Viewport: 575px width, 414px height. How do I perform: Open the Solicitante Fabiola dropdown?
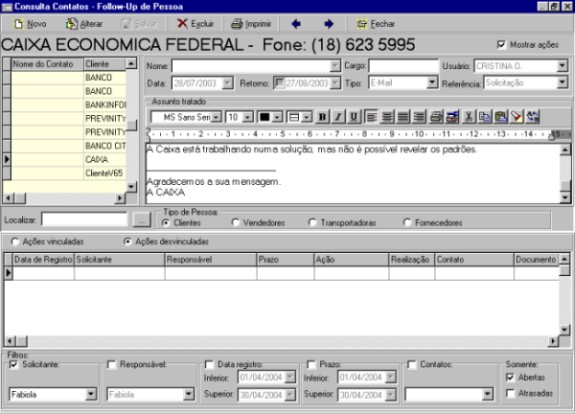coord(91,395)
